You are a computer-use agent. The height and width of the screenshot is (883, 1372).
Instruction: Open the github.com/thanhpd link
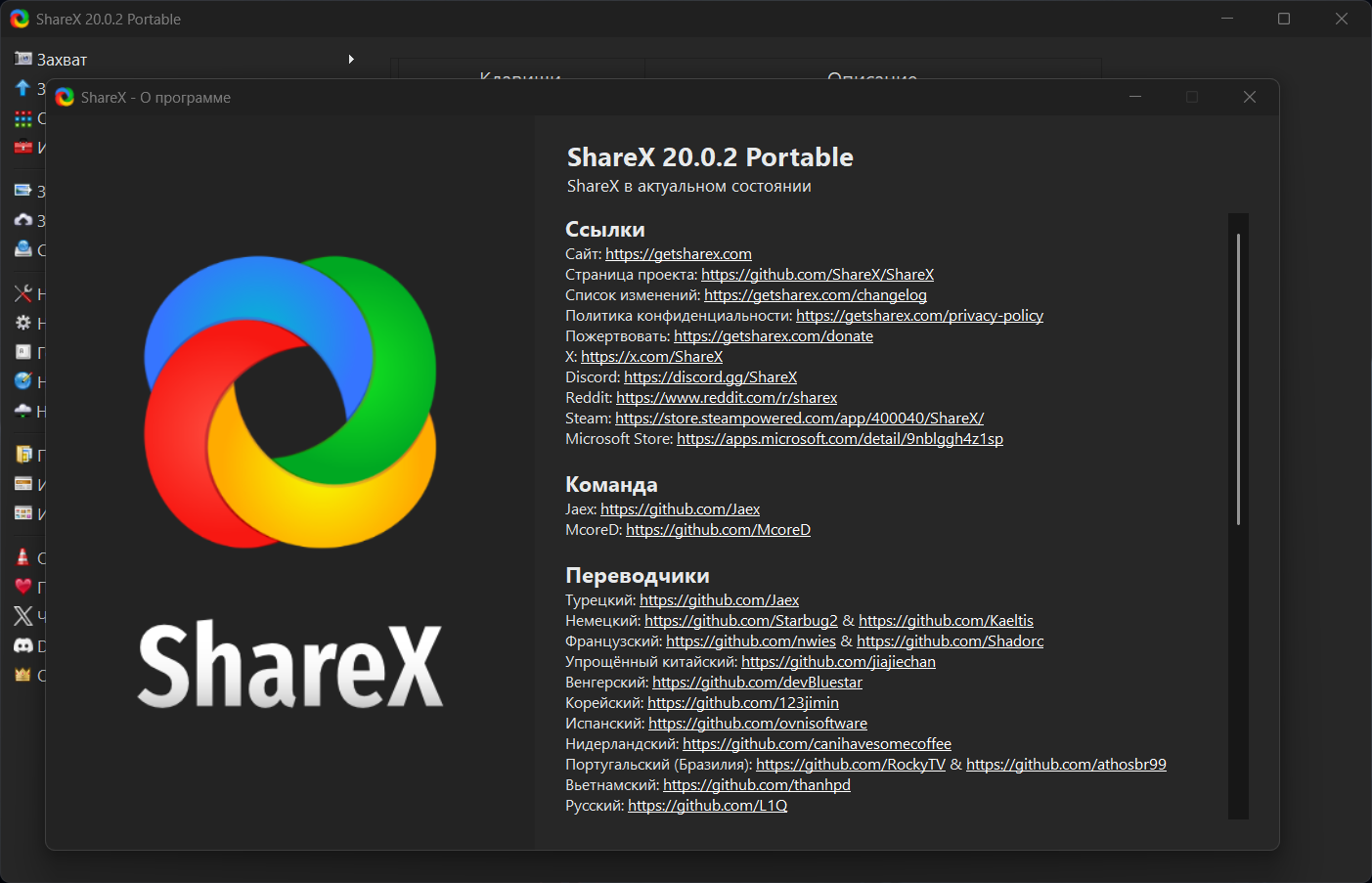757,785
